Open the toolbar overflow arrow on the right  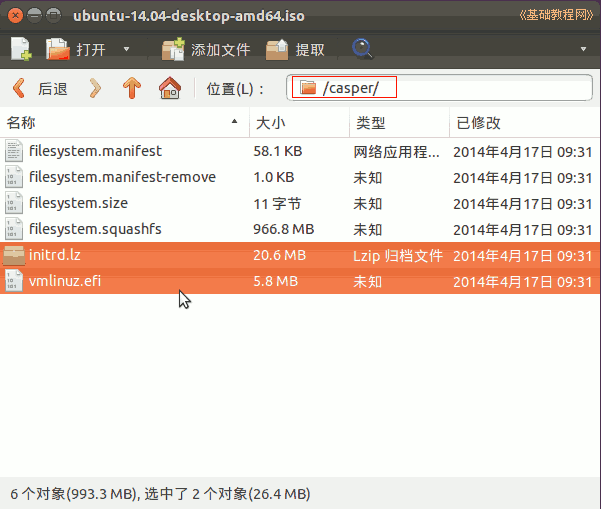(583, 49)
